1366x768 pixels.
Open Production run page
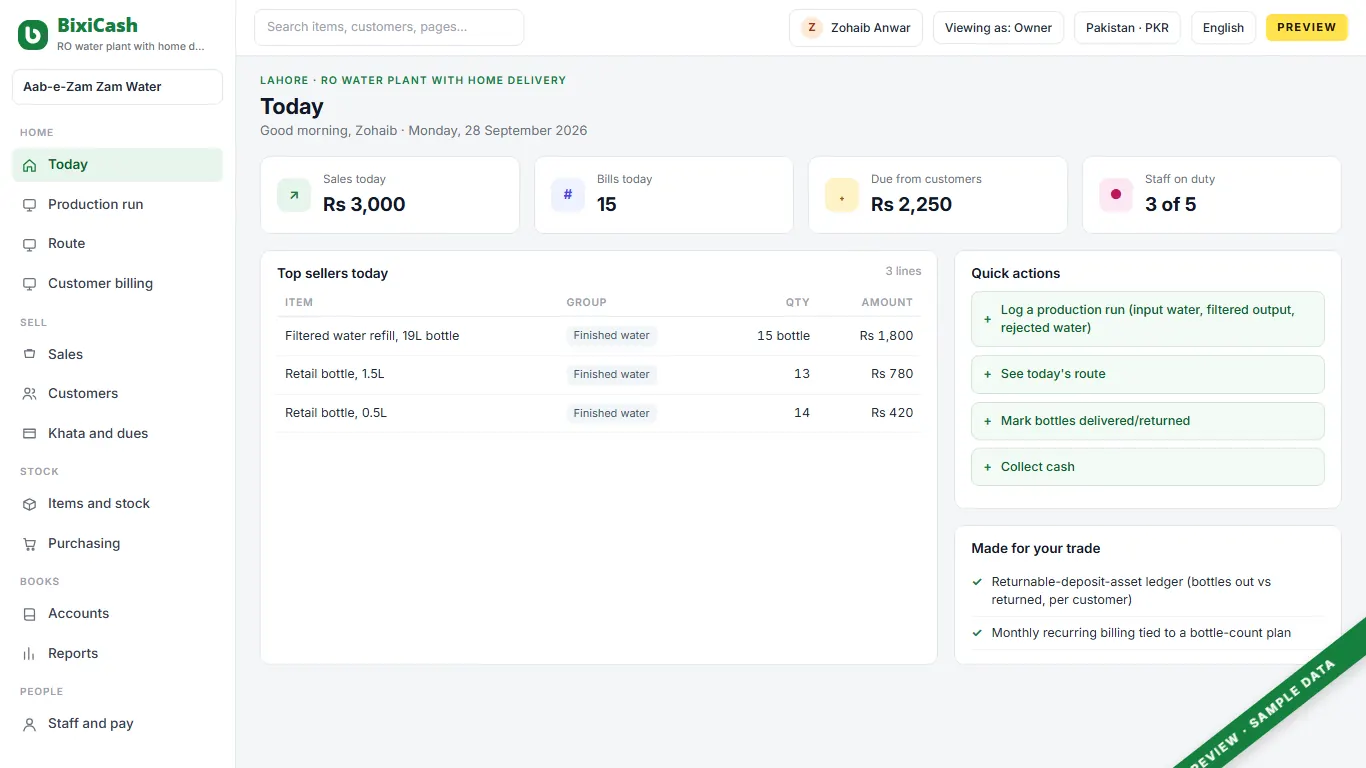(x=117, y=205)
